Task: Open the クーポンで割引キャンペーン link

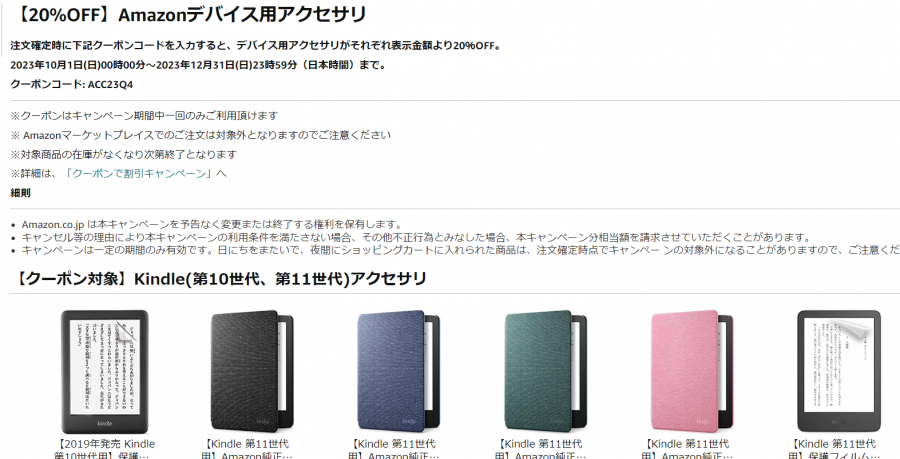Action: 141,173
